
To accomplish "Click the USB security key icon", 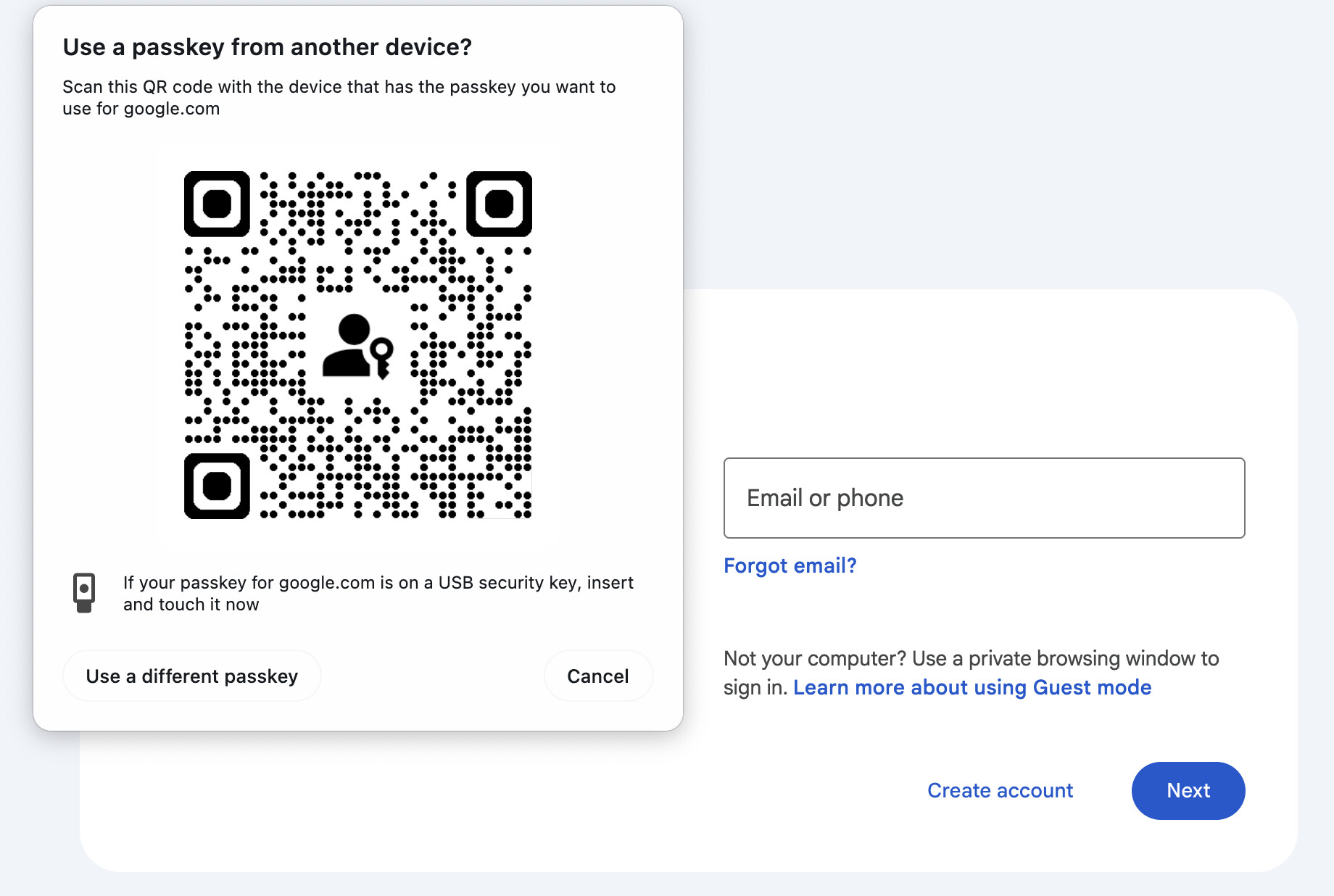I will 84,593.
